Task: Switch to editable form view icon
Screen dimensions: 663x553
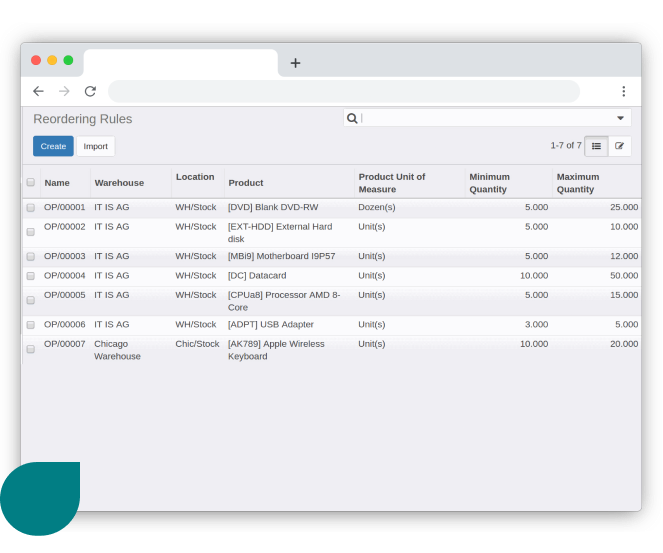Action: pos(619,146)
